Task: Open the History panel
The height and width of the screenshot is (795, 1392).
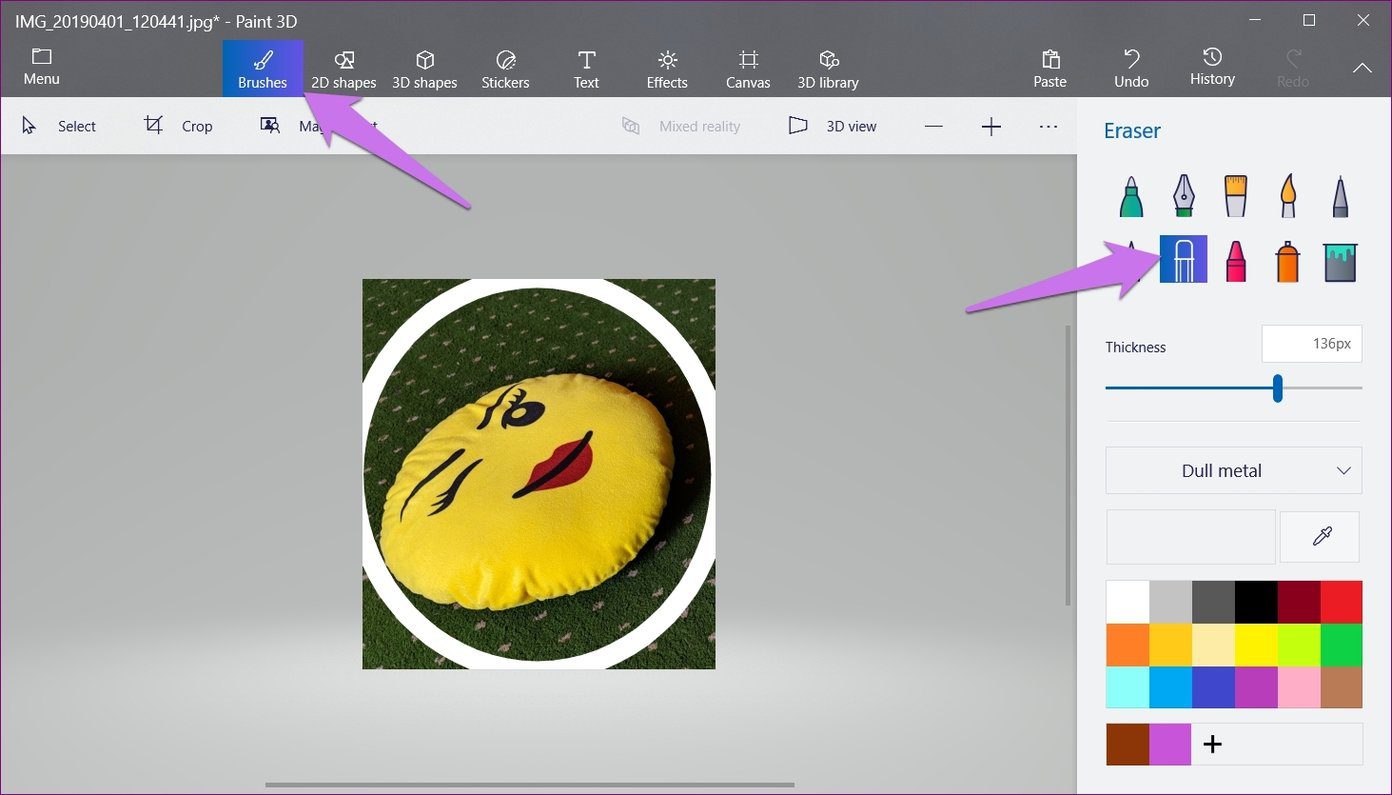Action: 1212,67
